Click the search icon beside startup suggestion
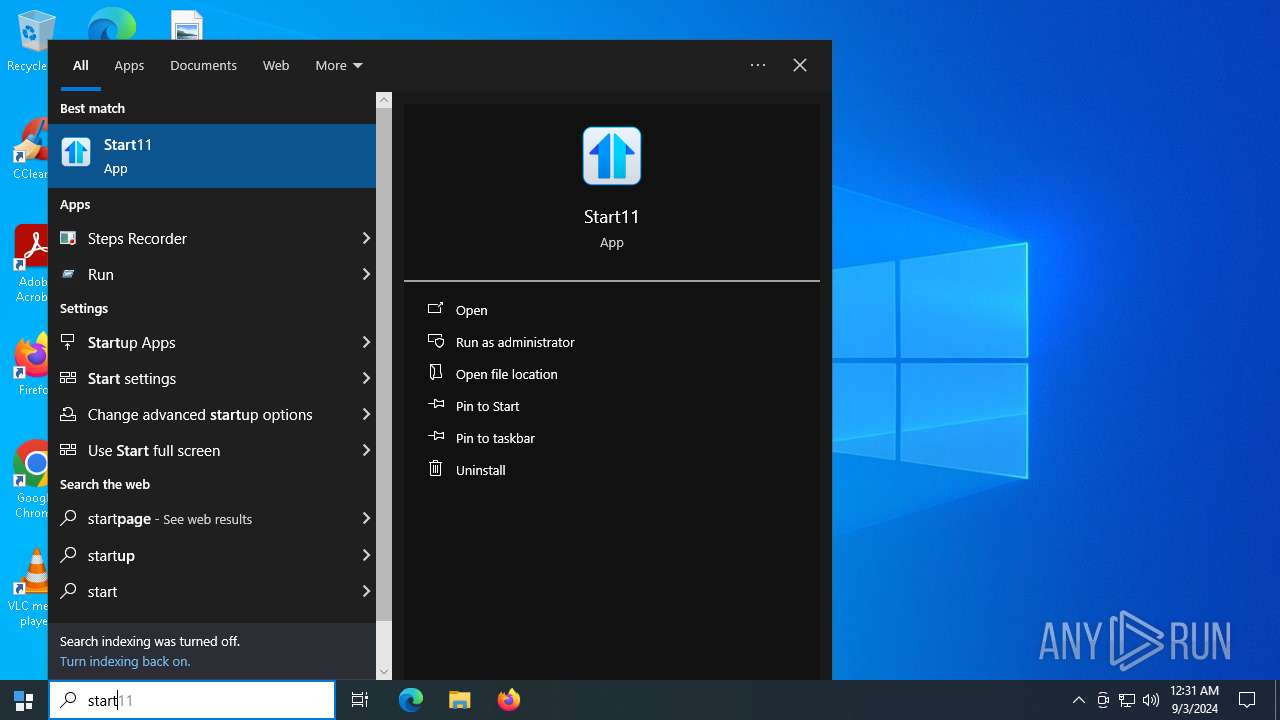Screen dimensions: 1280x720 [68, 555]
